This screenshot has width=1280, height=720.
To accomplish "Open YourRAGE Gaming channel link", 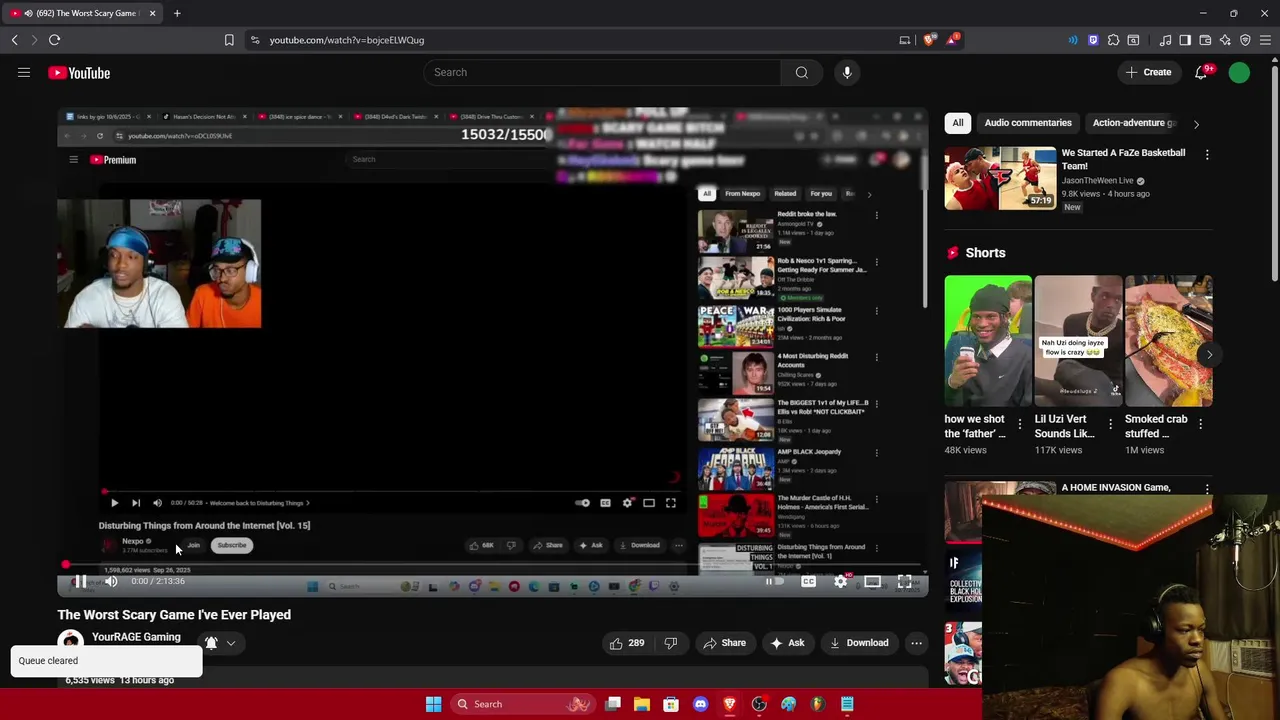I will (x=136, y=637).
